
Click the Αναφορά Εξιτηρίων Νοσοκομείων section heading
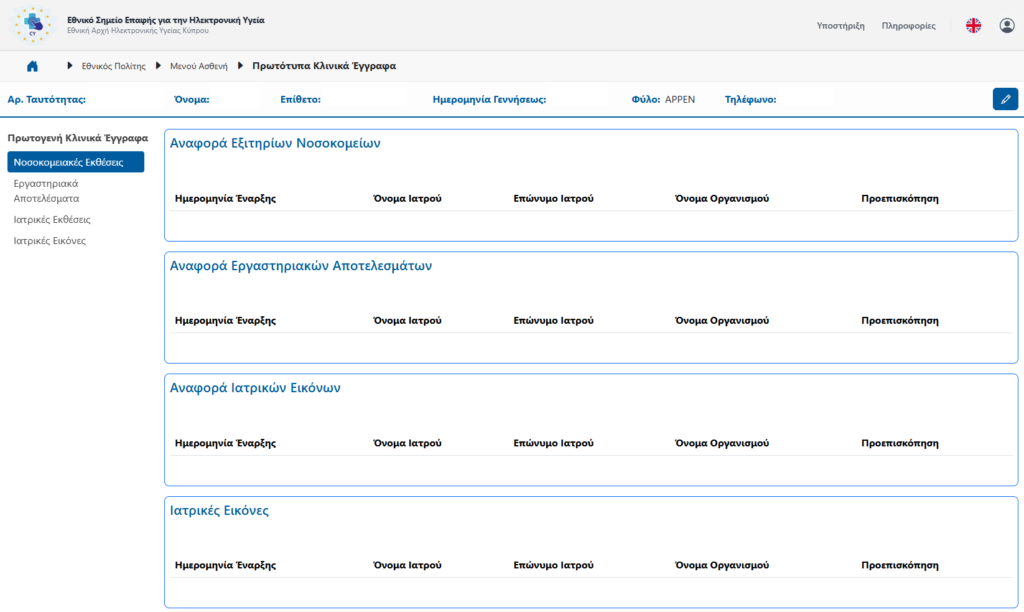[x=275, y=143]
